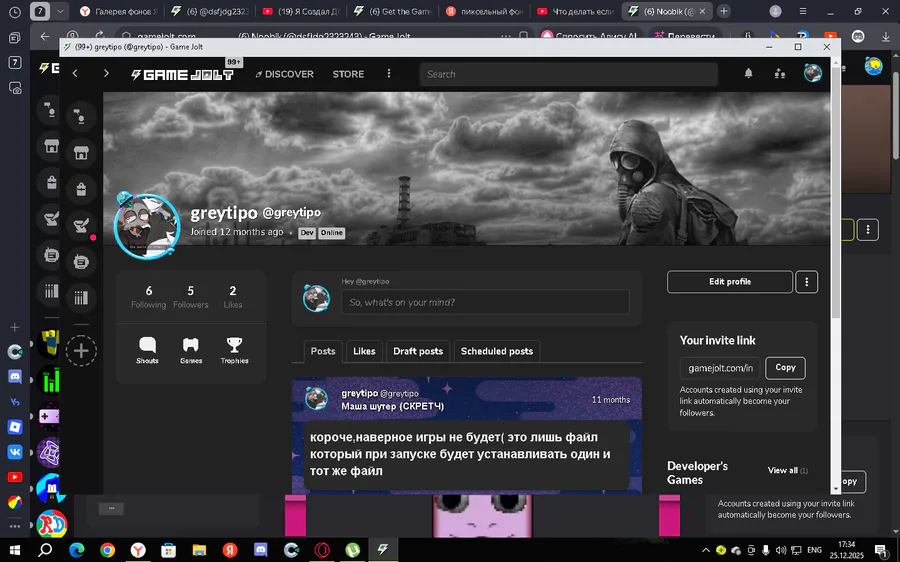The height and width of the screenshot is (562, 900).
Task: Expand the tab group dropdown arrow beside 7
Action: click(x=60, y=11)
